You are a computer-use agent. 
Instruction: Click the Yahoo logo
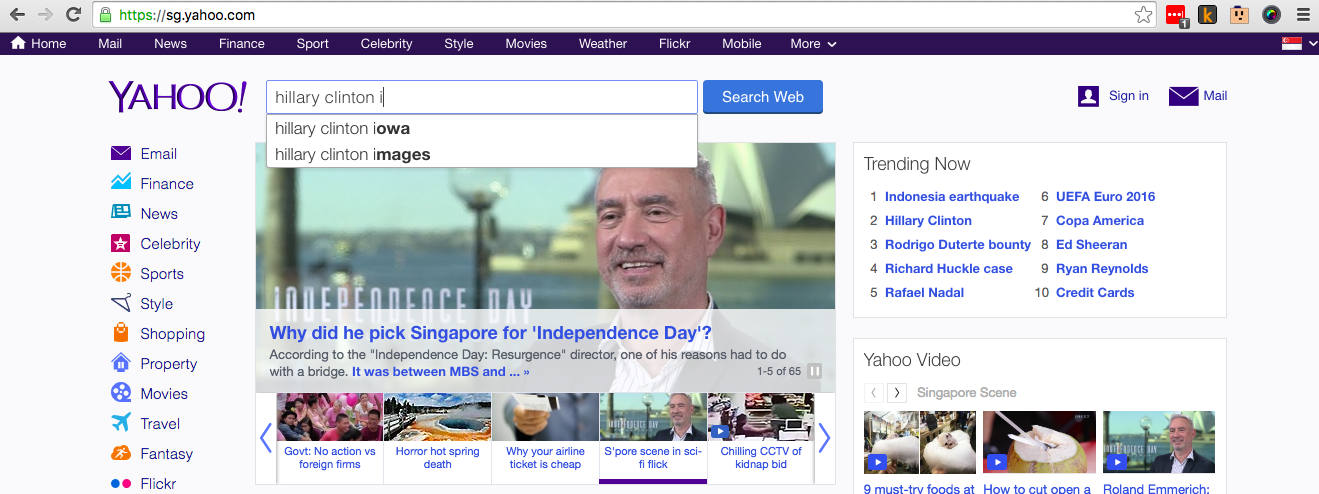(x=177, y=97)
